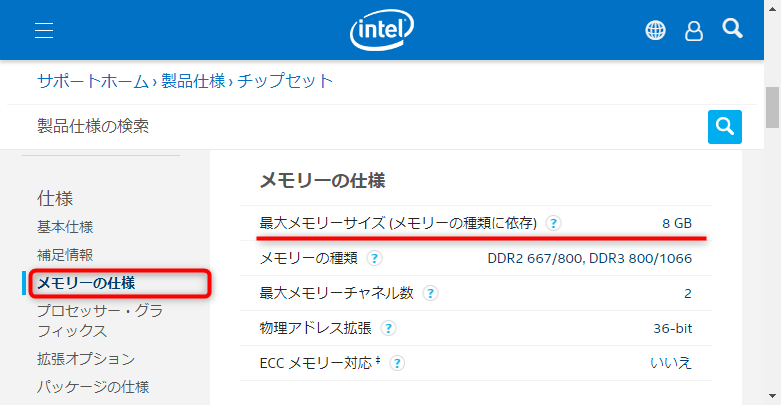Viewport: 781px width, 405px height.
Task: Click the いいえ ECC value
Action: coord(671,363)
